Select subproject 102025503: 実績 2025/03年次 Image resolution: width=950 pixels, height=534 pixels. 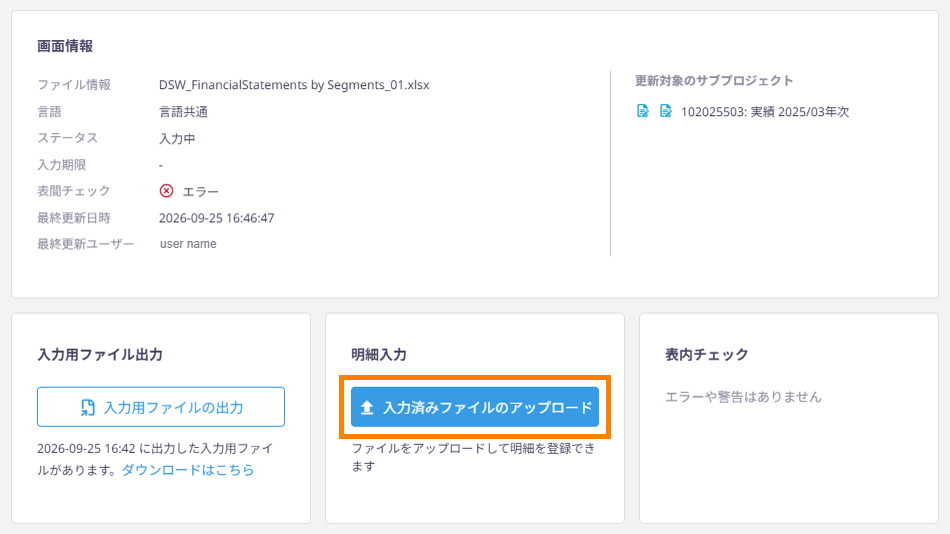(x=765, y=112)
